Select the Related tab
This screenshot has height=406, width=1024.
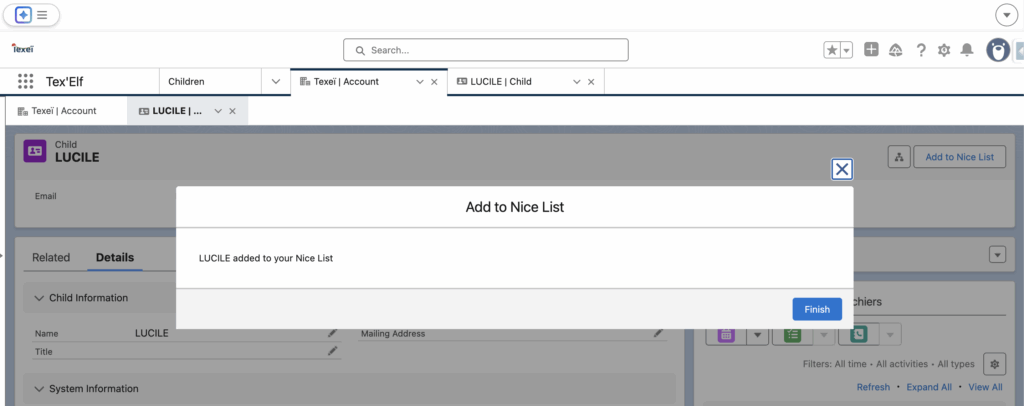(51, 257)
